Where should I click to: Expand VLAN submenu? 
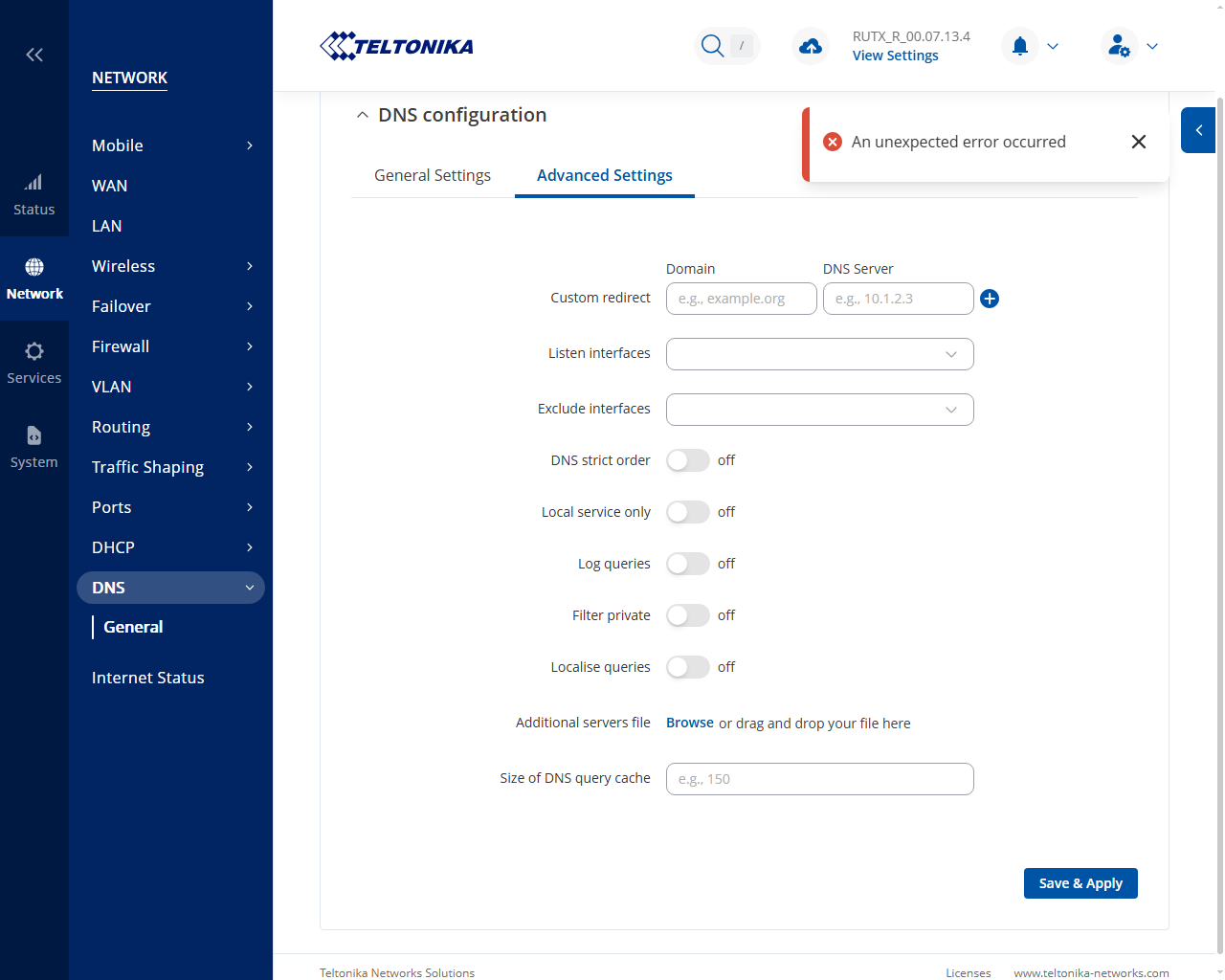[x=250, y=387]
